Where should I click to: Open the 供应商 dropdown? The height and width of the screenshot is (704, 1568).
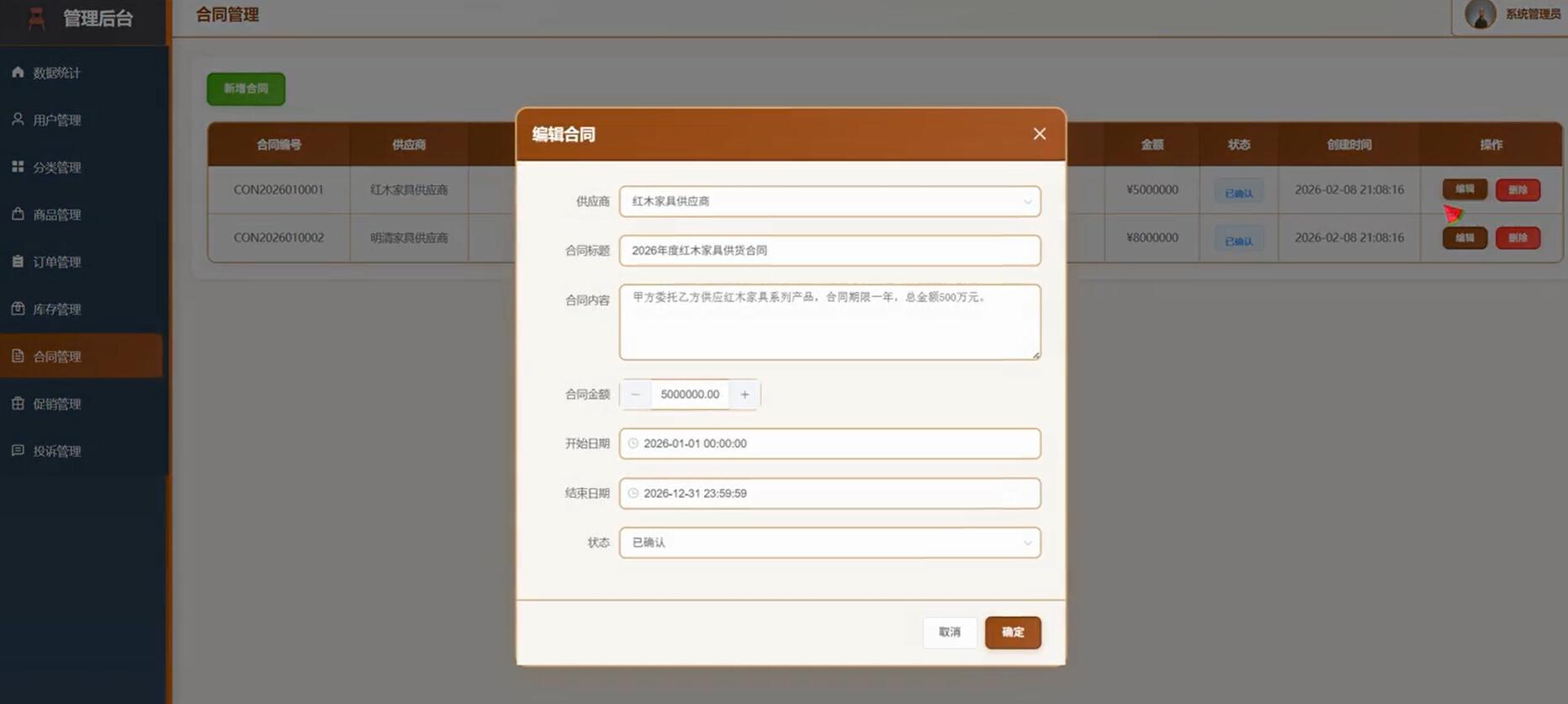[x=829, y=202]
